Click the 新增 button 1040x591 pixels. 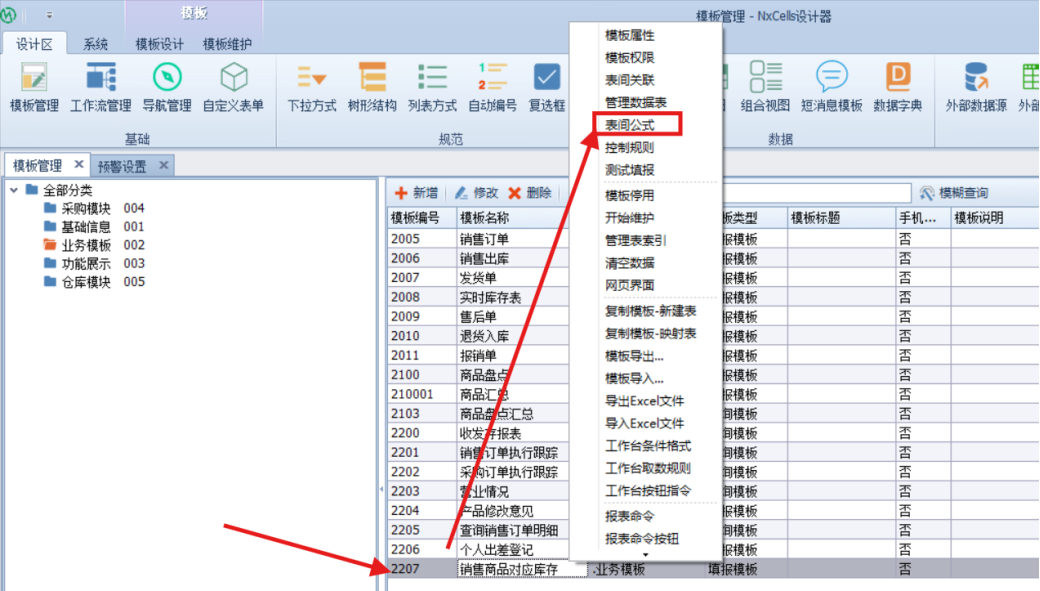416,193
